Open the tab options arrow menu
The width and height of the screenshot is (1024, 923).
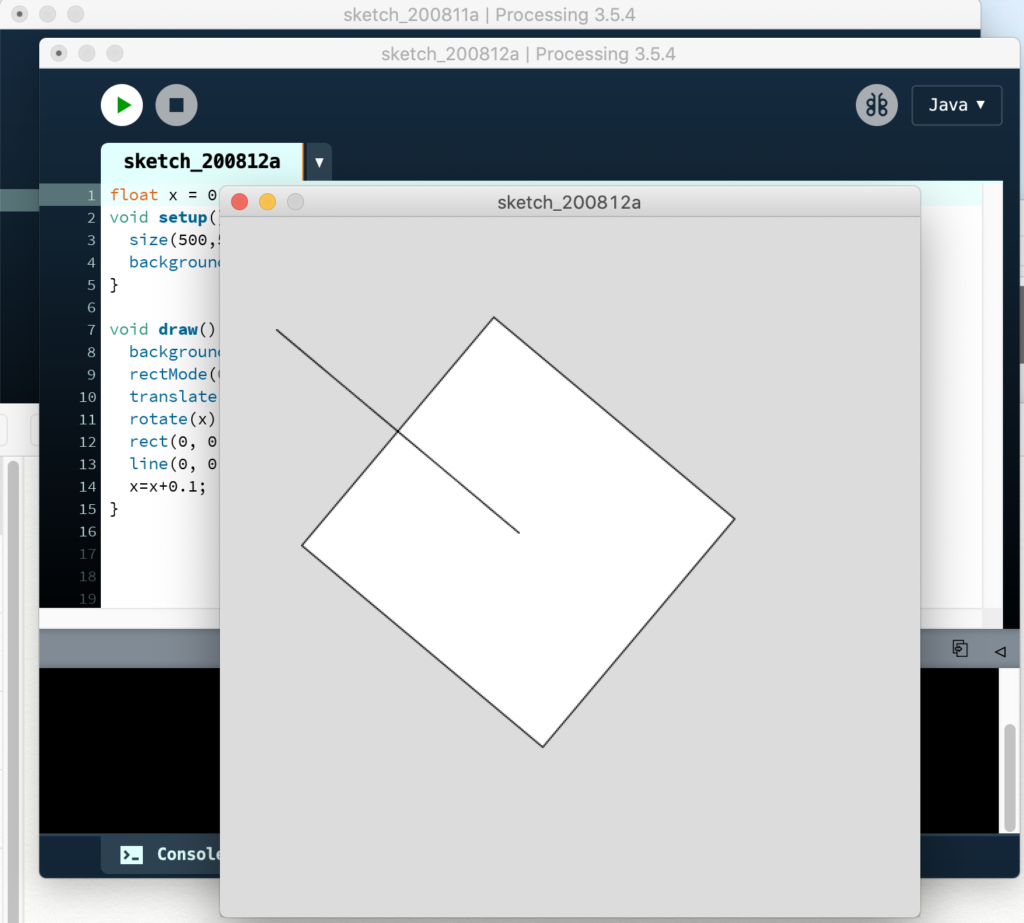319,162
